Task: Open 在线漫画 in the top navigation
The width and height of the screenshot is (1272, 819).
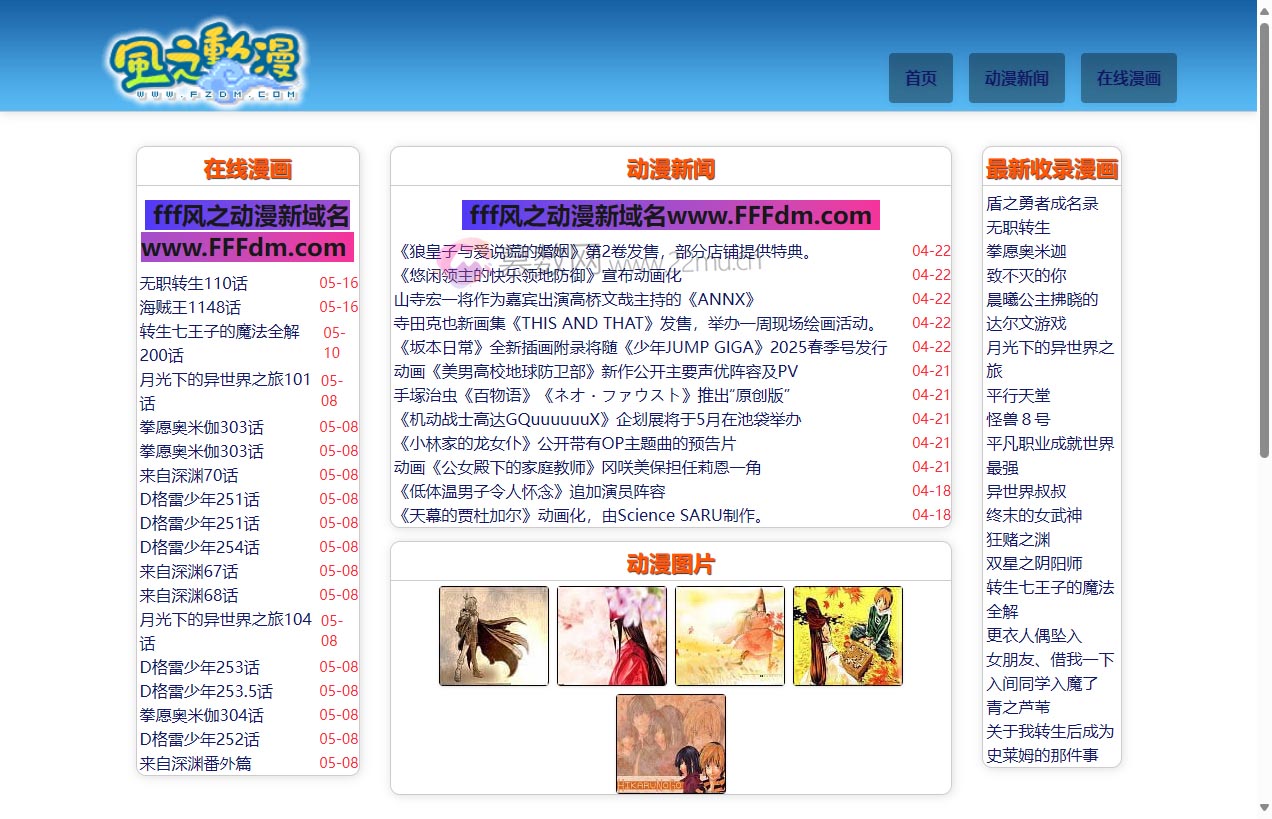Action: point(1128,78)
